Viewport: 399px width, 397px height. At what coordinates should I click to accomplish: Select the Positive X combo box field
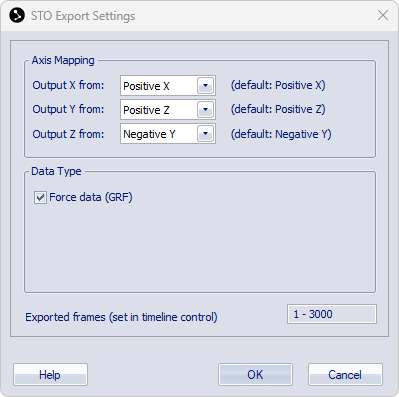(168, 86)
